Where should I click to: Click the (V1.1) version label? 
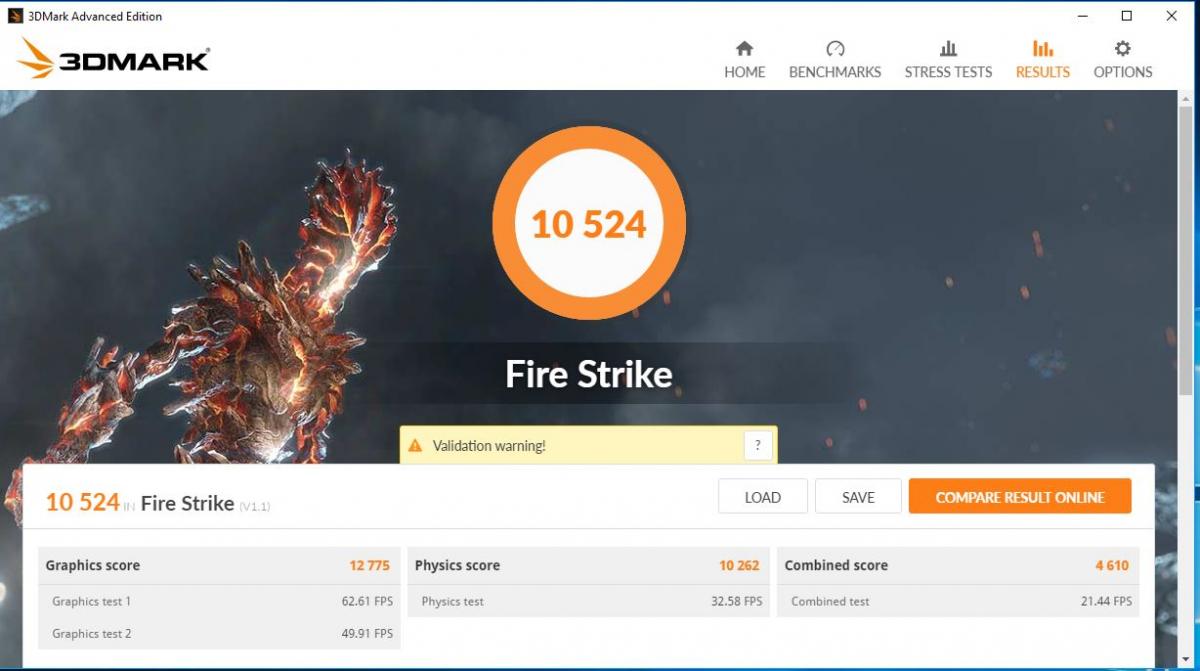[254, 507]
